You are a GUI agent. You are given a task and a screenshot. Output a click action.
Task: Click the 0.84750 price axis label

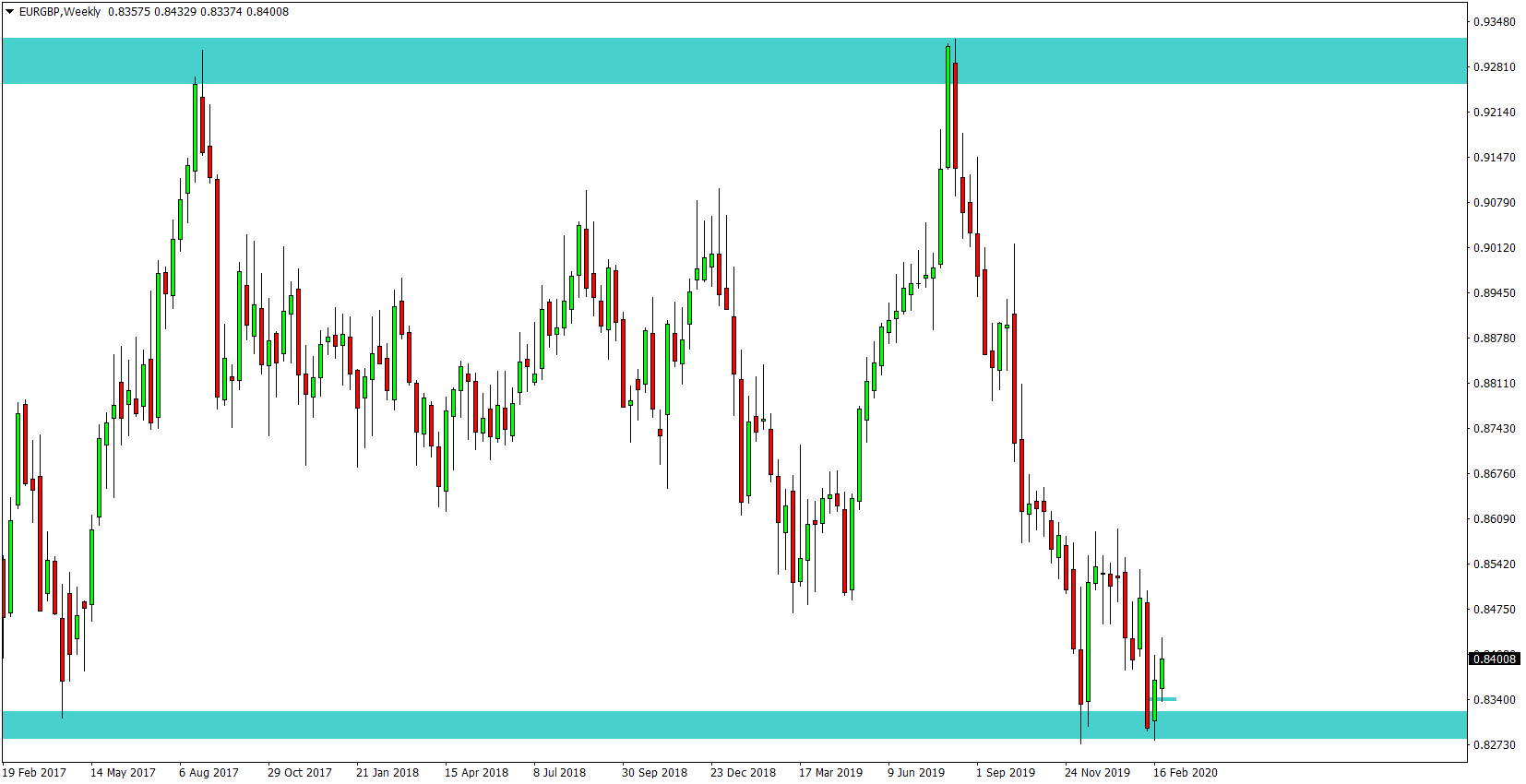1494,609
